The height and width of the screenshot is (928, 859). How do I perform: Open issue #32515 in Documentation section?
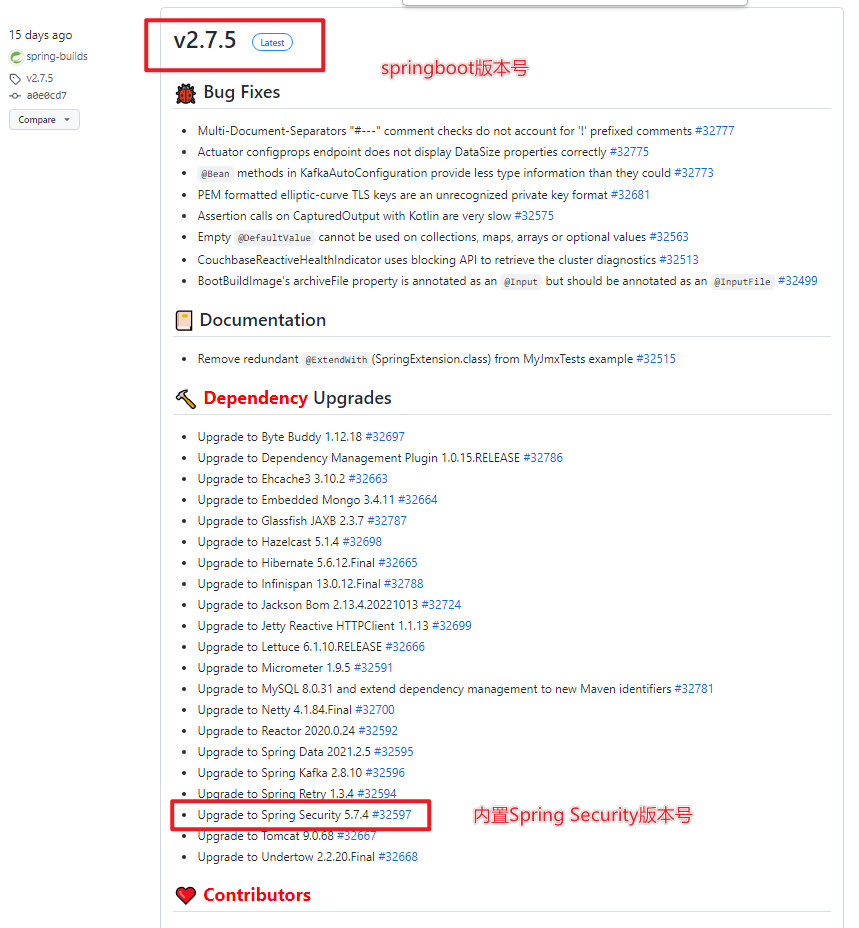tap(656, 359)
